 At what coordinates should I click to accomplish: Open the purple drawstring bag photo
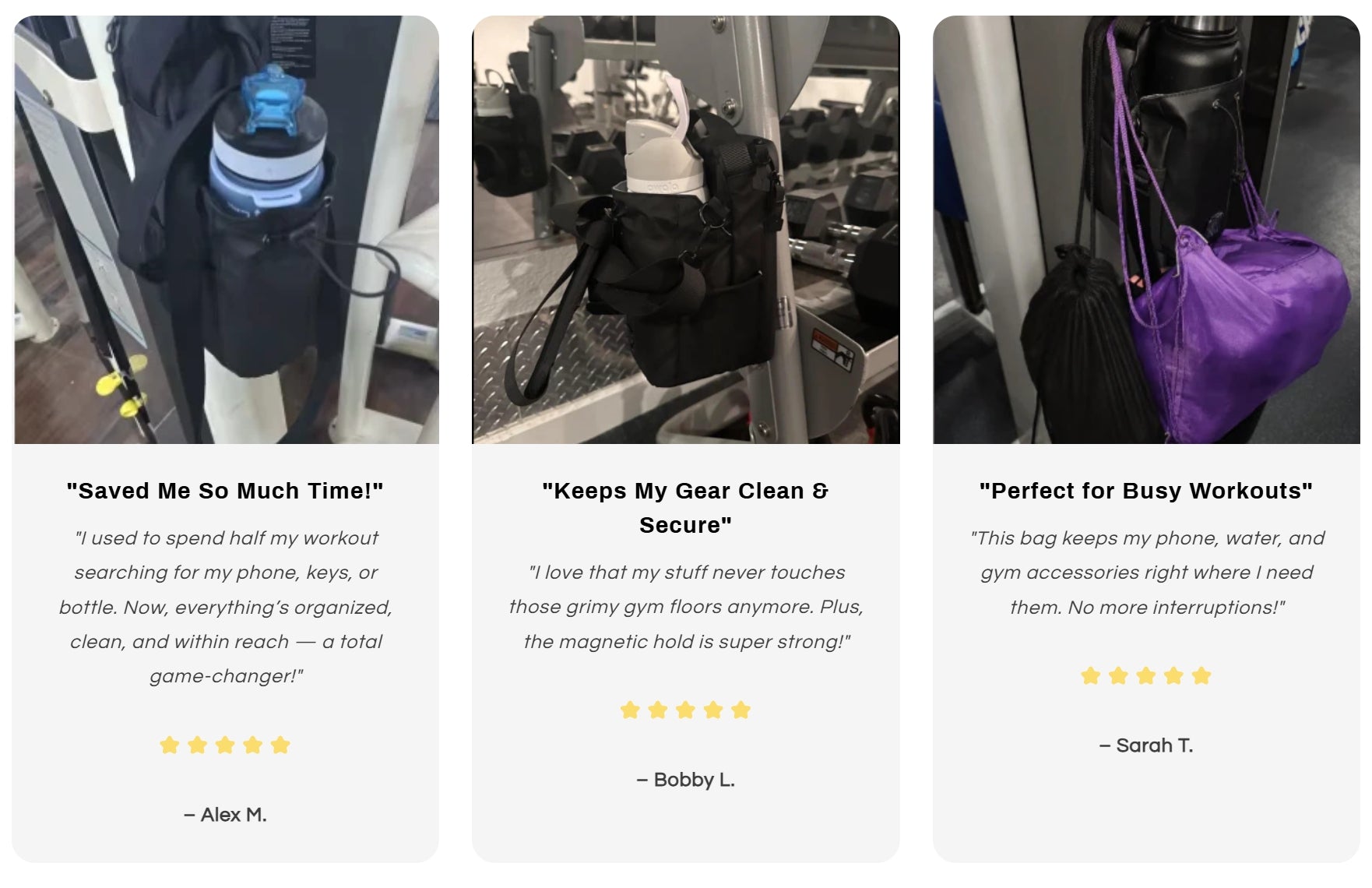1146,230
